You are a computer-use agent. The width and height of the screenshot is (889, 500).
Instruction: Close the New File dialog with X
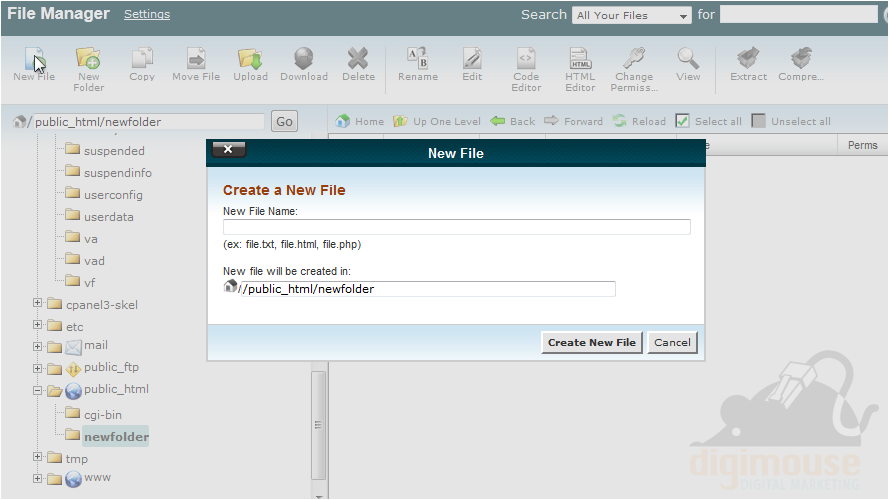228,149
